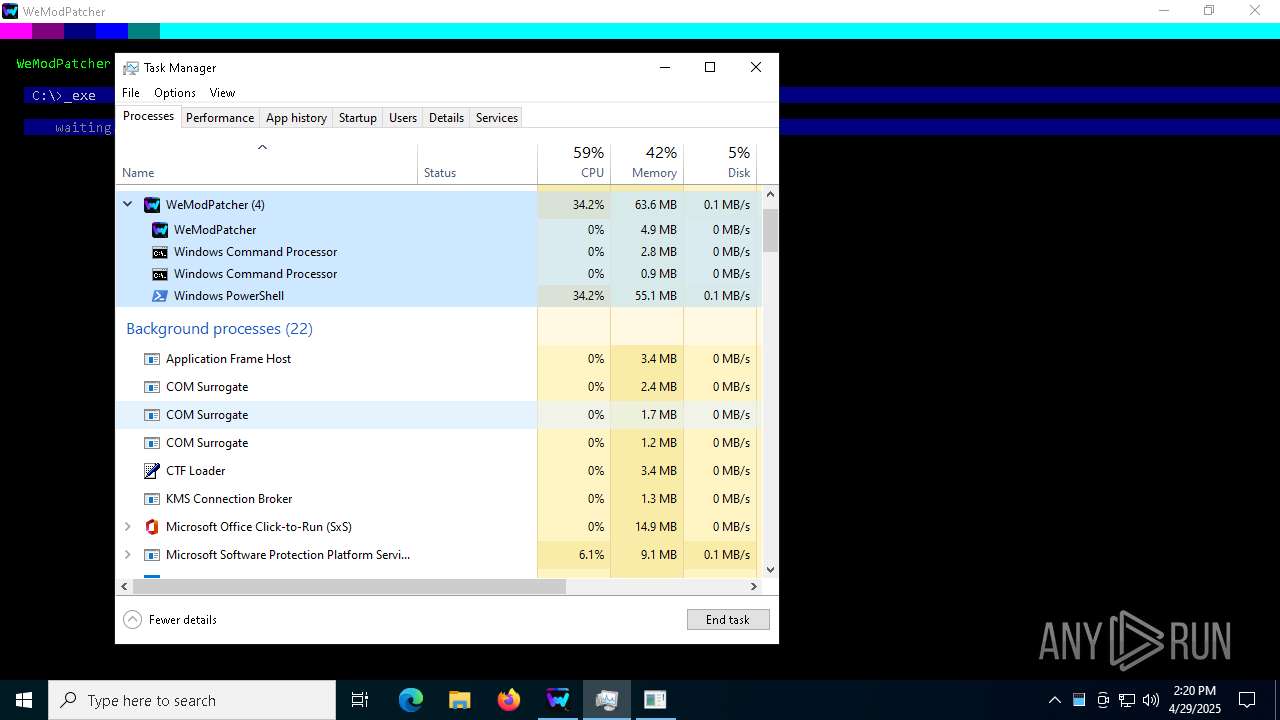Click the Task Manager taskbar icon
The height and width of the screenshot is (720, 1280).
tap(607, 700)
